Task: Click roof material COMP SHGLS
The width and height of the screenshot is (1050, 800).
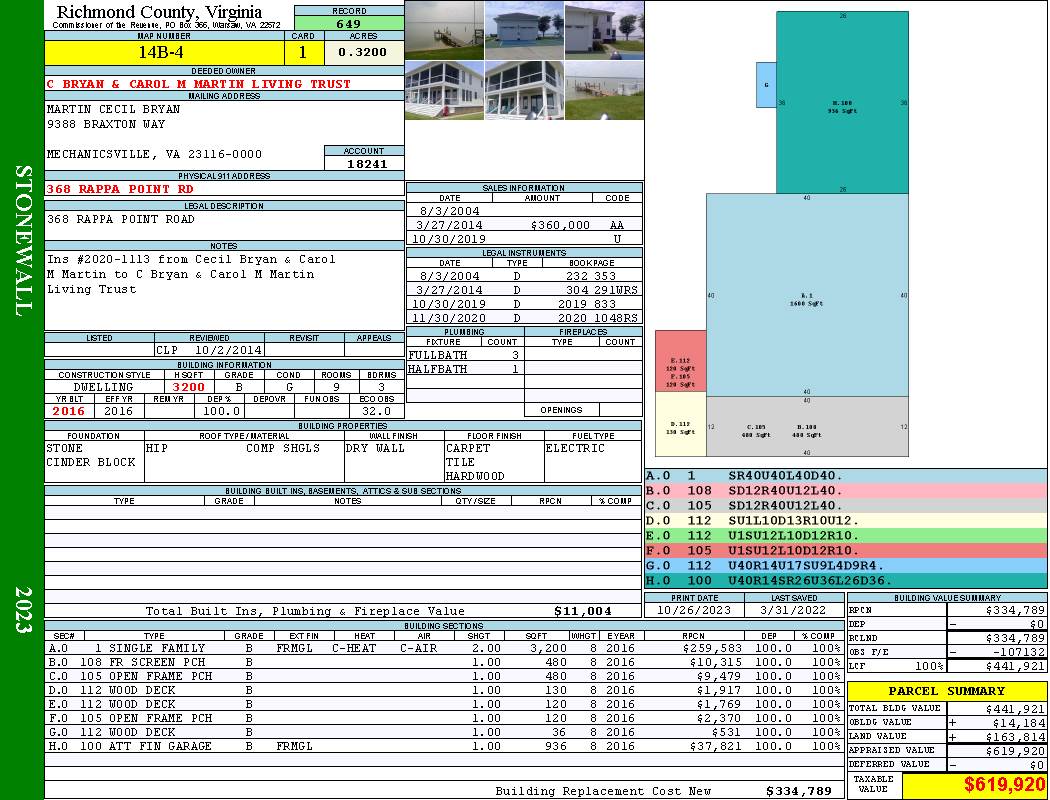Action: coord(283,448)
